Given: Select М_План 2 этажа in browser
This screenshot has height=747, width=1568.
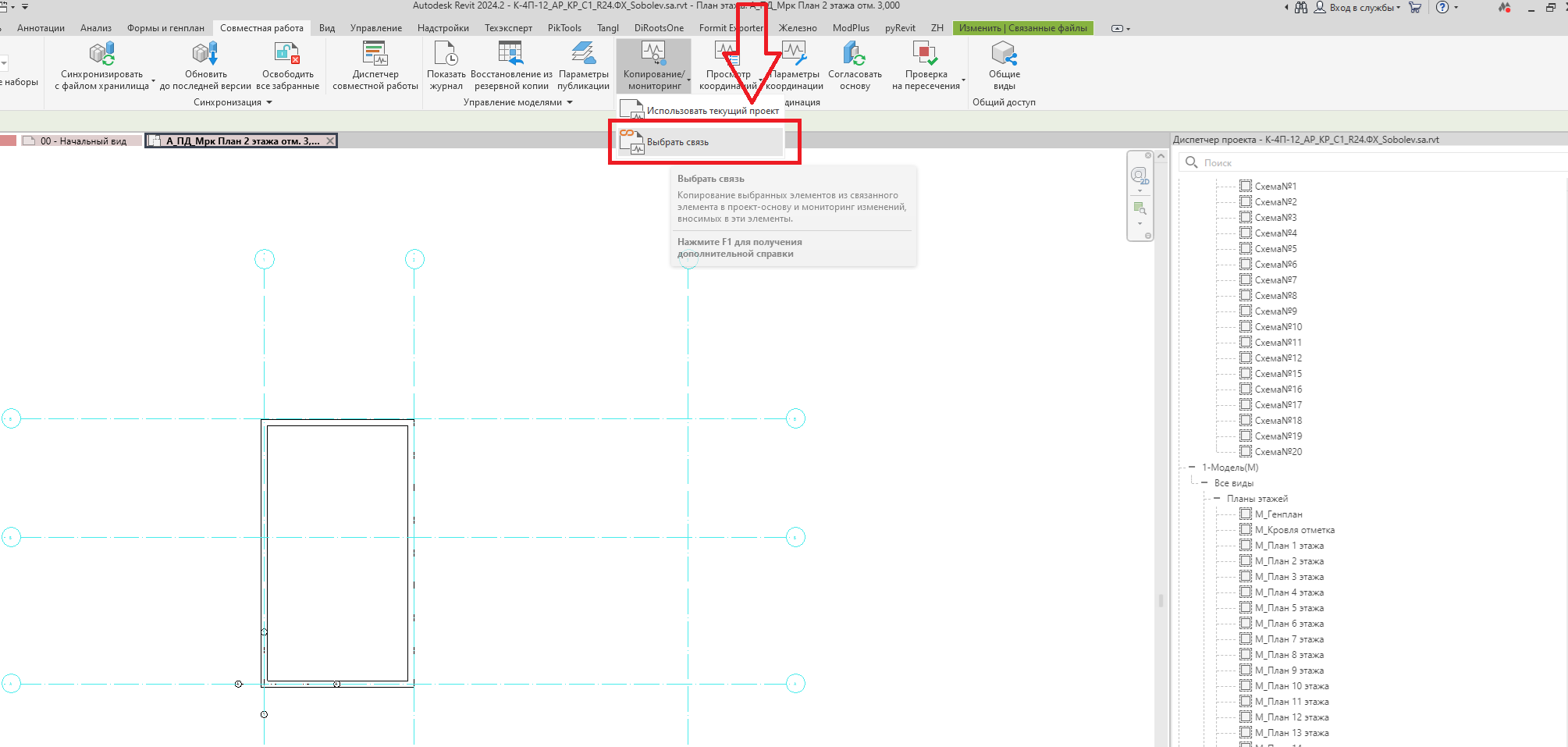Looking at the screenshot, I should click(1289, 560).
